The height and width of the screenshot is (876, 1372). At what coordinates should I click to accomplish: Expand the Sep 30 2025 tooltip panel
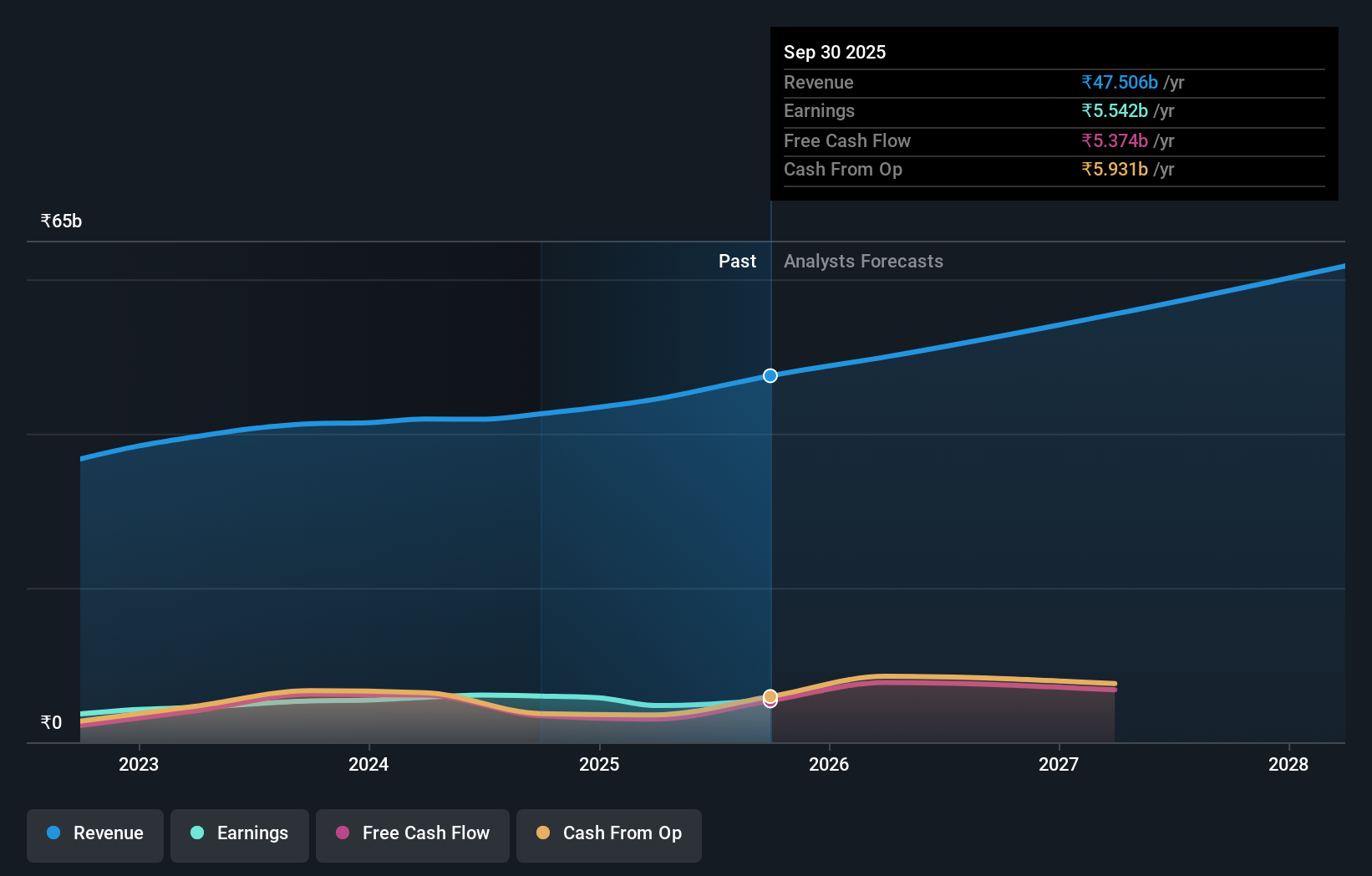(x=1053, y=114)
